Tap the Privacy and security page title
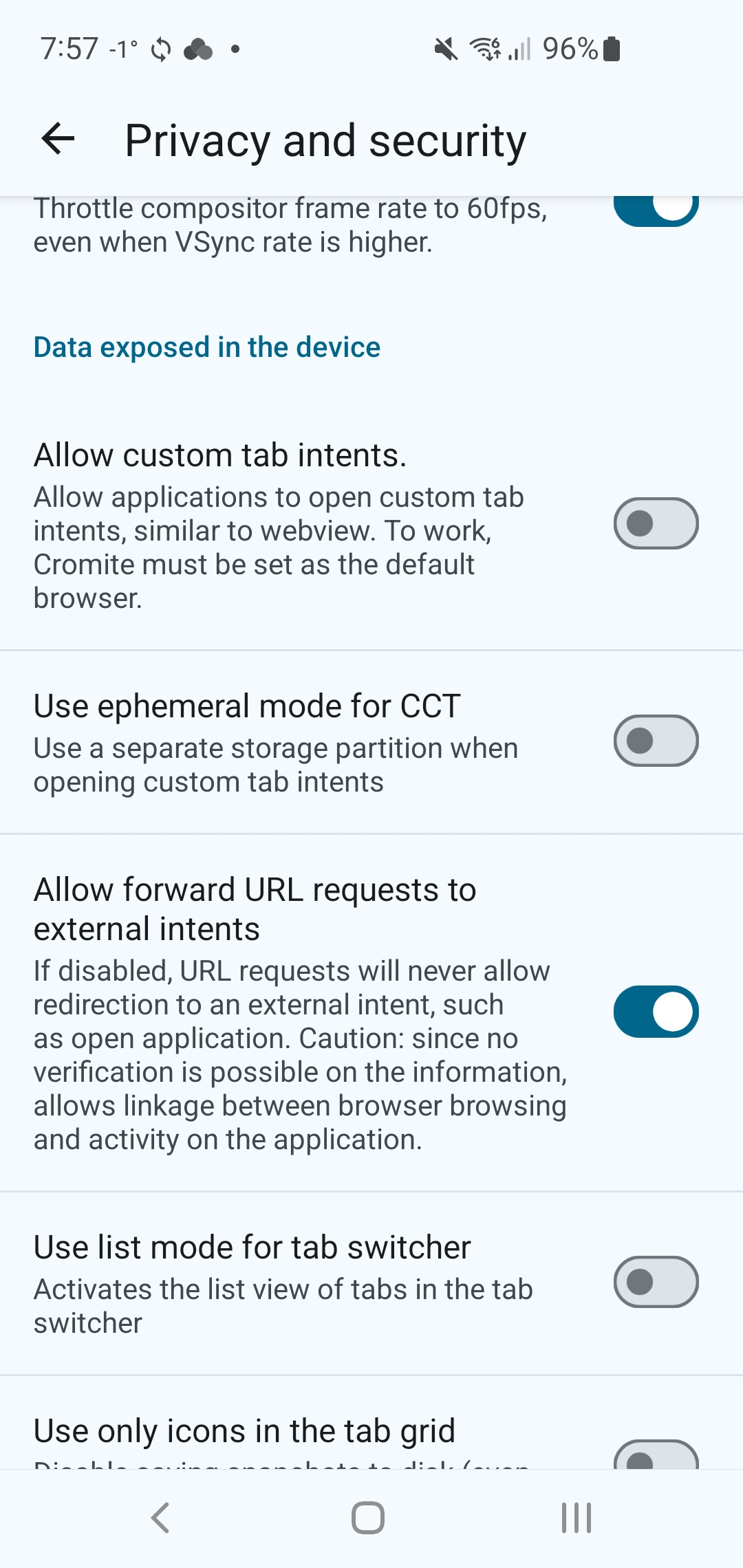743x1568 pixels. pyautogui.click(x=325, y=141)
